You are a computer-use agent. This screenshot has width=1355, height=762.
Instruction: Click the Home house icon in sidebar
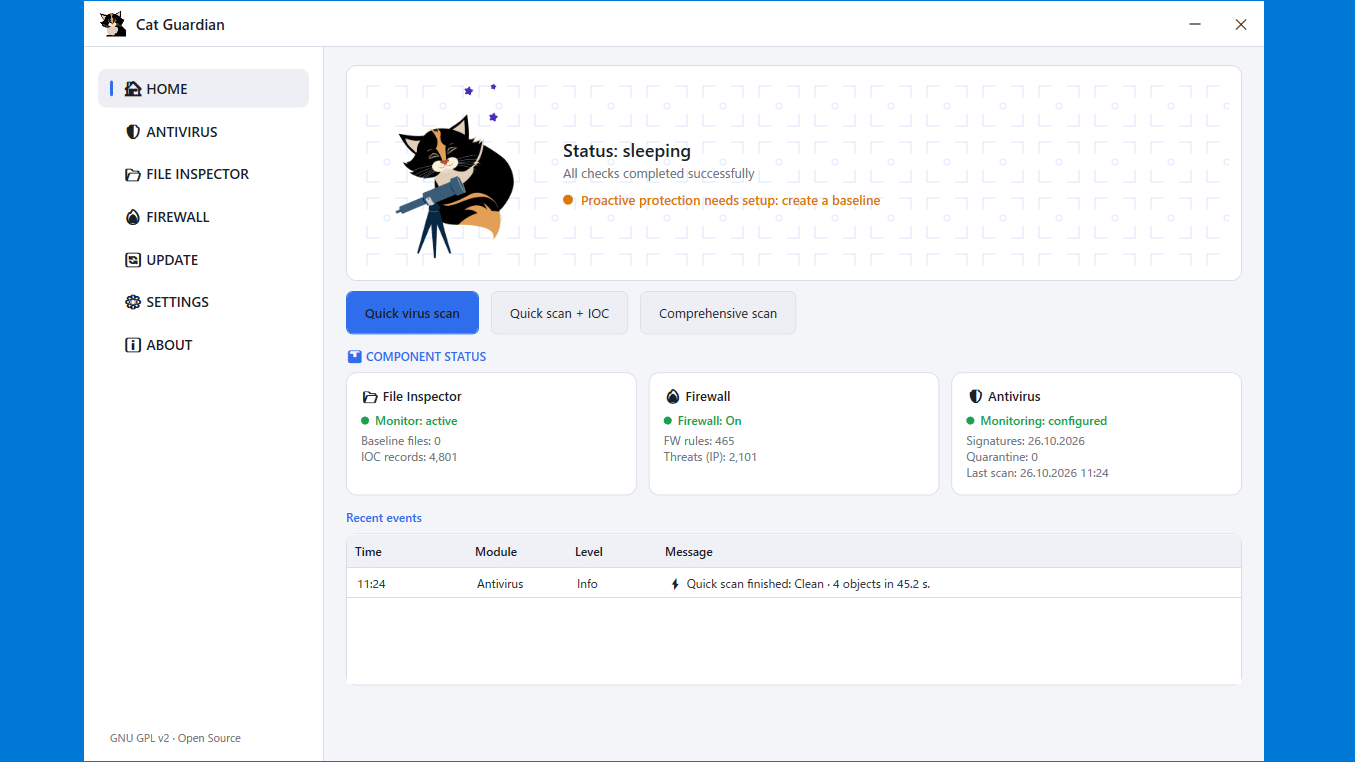(x=133, y=89)
